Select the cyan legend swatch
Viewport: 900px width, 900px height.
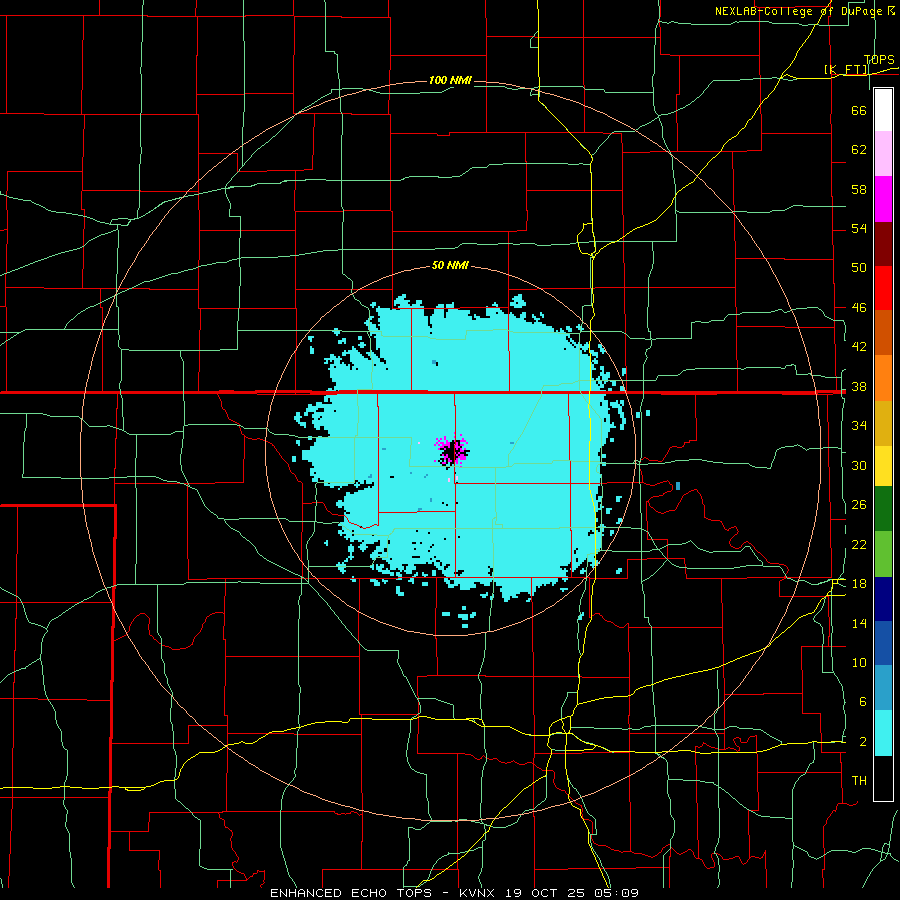coord(883,733)
